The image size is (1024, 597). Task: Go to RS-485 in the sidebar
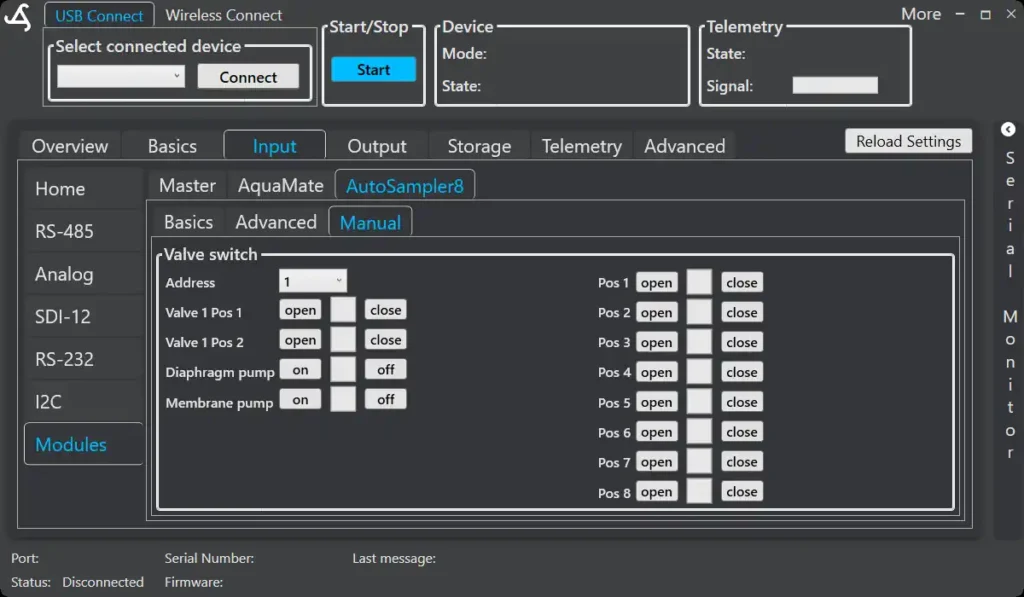coord(65,231)
